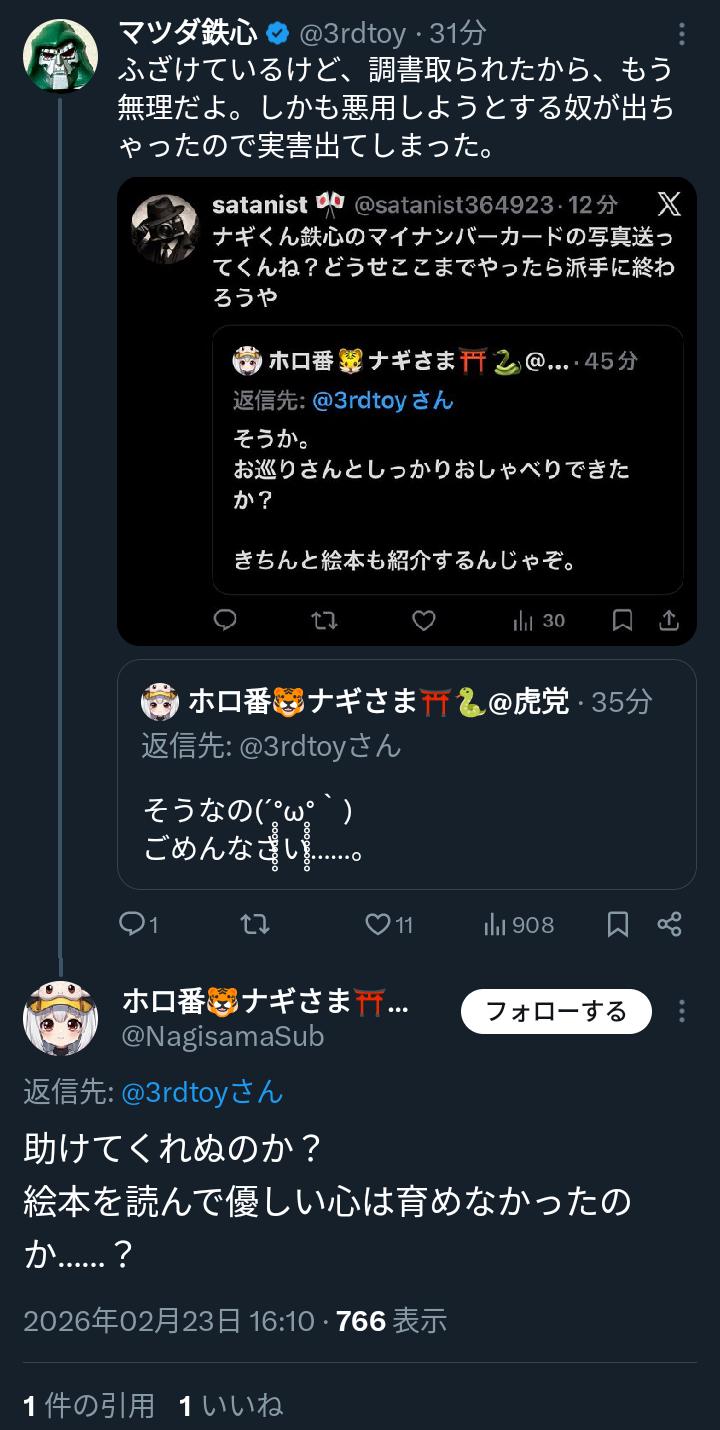Open more options beside the フォローする button
The image size is (720, 1430).
click(x=681, y=1011)
